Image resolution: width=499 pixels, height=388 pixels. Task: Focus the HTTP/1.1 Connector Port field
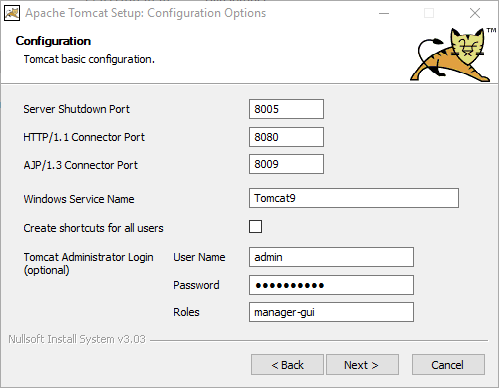tap(286, 137)
